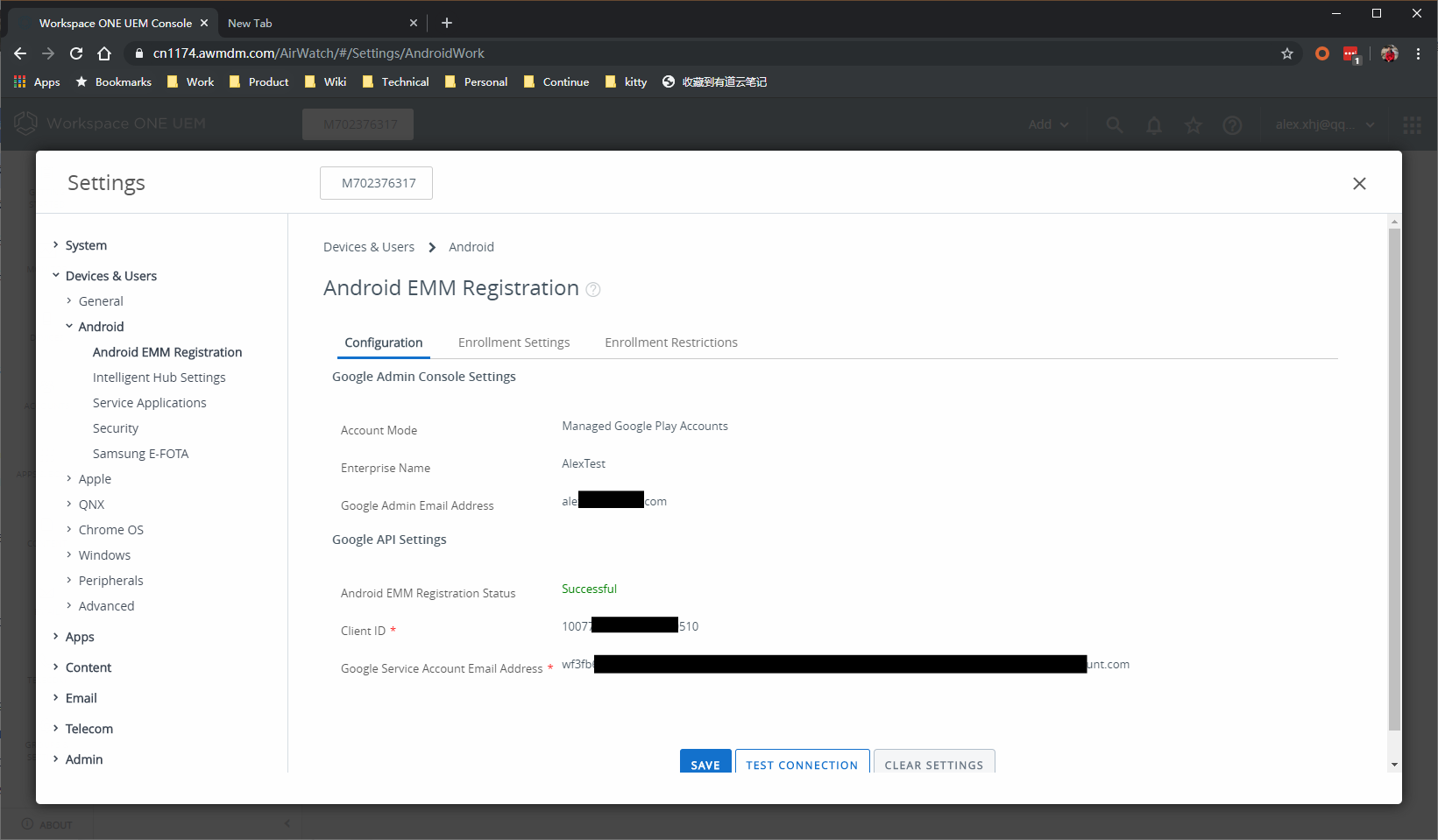Open the kitty bookmarks folder
This screenshot has width=1438, height=840.
[x=626, y=81]
